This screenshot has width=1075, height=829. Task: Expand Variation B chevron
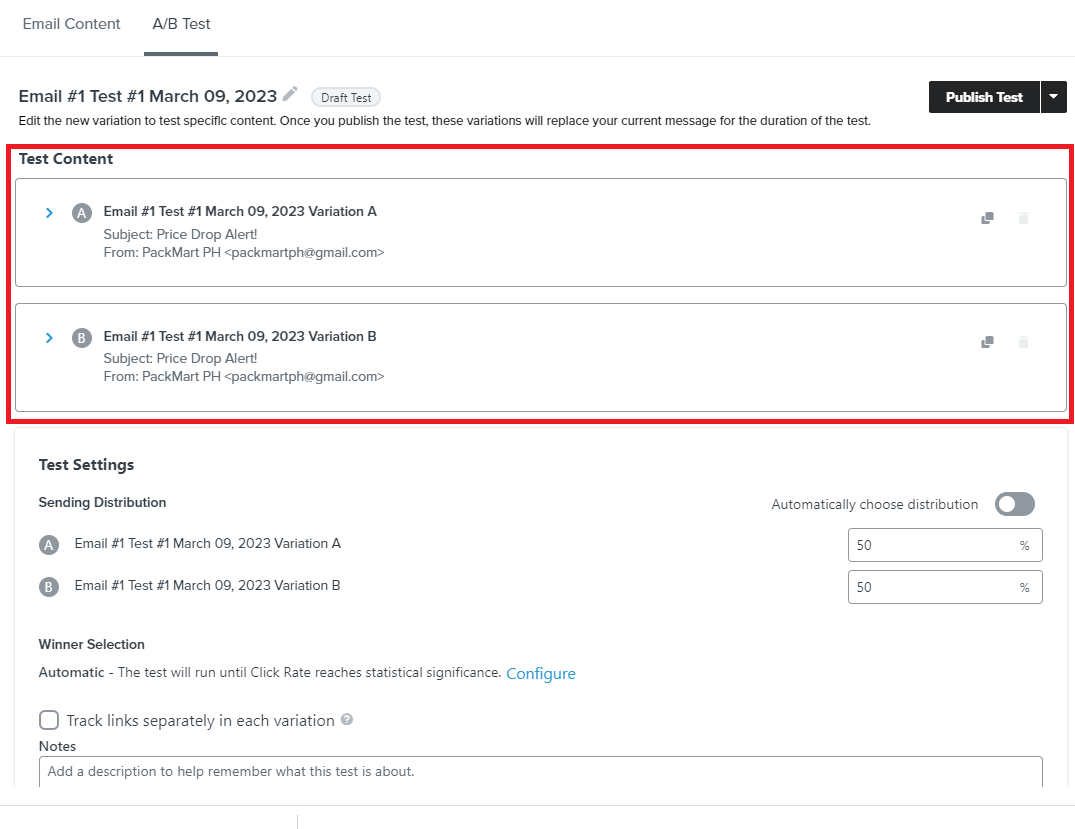pyautogui.click(x=49, y=337)
